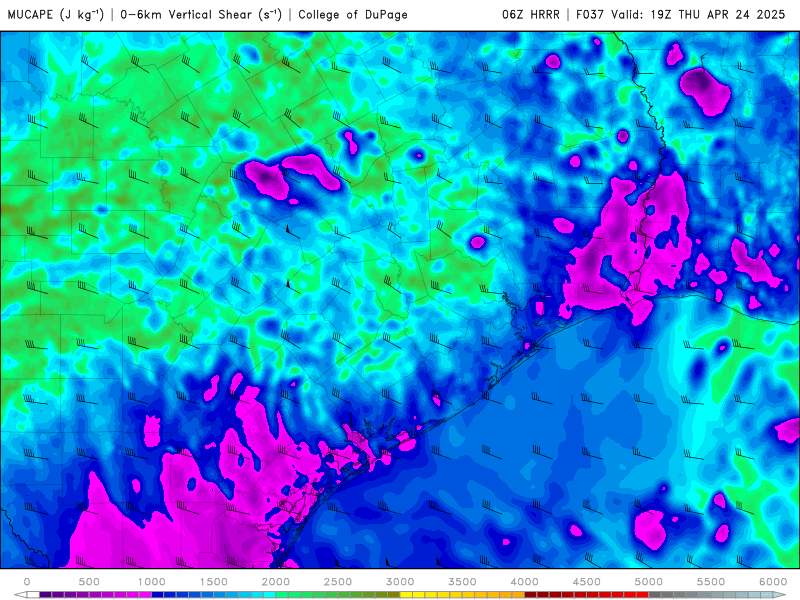The height and width of the screenshot is (600, 800).
Task: Click the 5000 label on the color scale
Action: tap(649, 582)
